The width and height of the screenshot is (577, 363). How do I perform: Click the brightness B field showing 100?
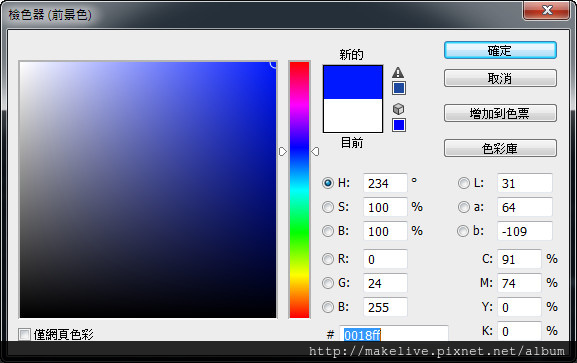pos(385,231)
